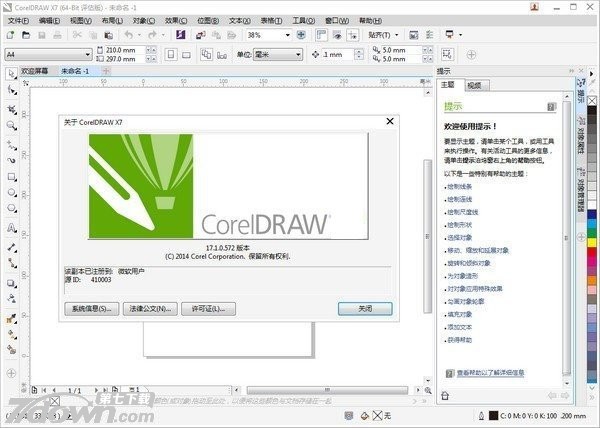Click the page width 210.0 mm field
The image size is (600, 428).
[x=124, y=50]
